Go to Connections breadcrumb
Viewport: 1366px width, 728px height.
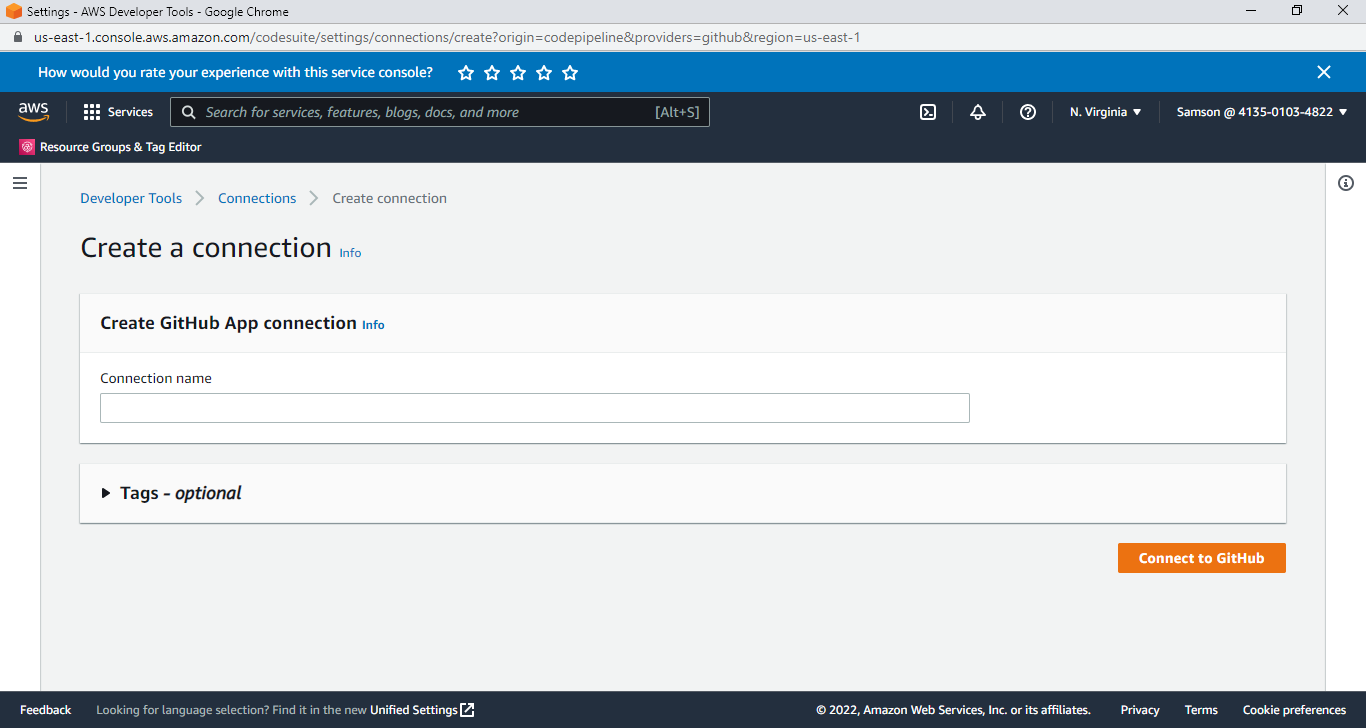click(x=257, y=198)
